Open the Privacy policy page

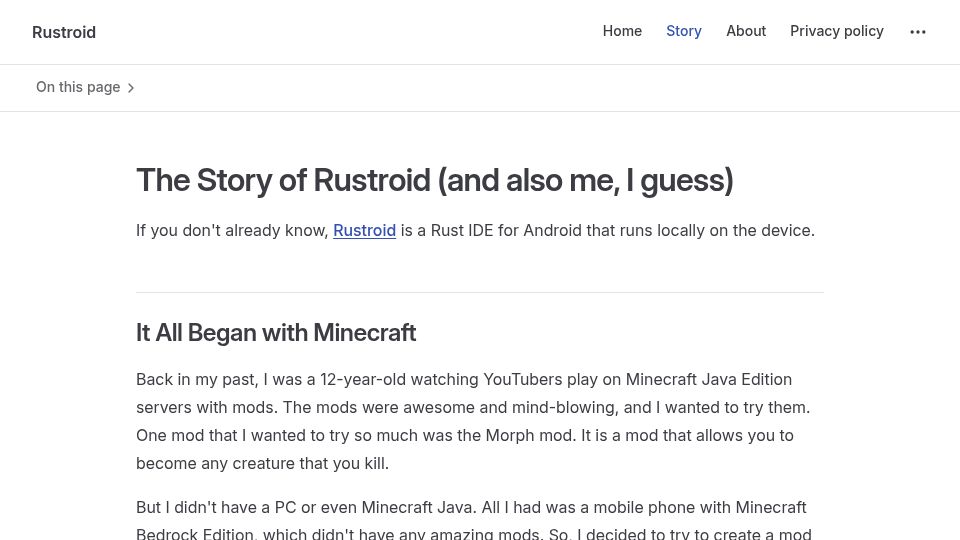tap(836, 31)
